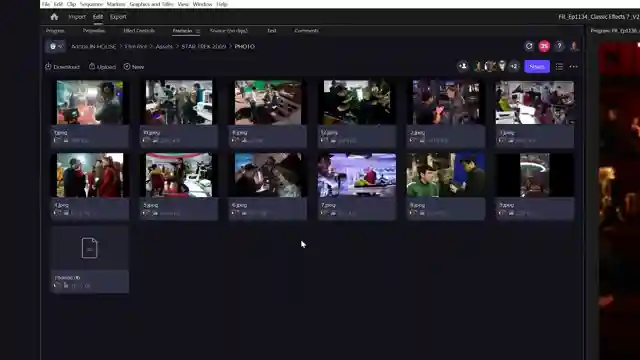Open the Help menu

point(222,4)
